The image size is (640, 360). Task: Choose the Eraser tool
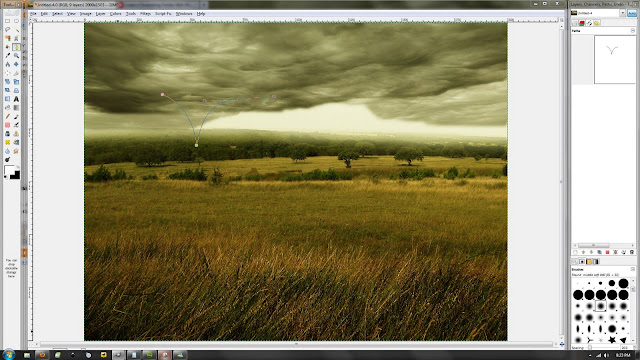[7, 125]
